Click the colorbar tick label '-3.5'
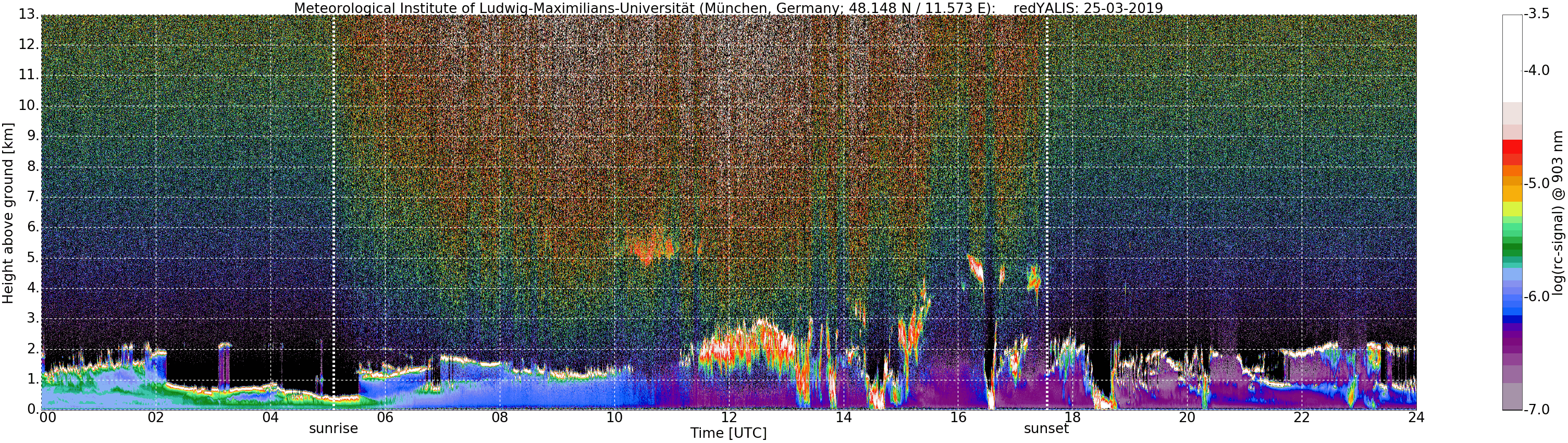 [1536, 14]
